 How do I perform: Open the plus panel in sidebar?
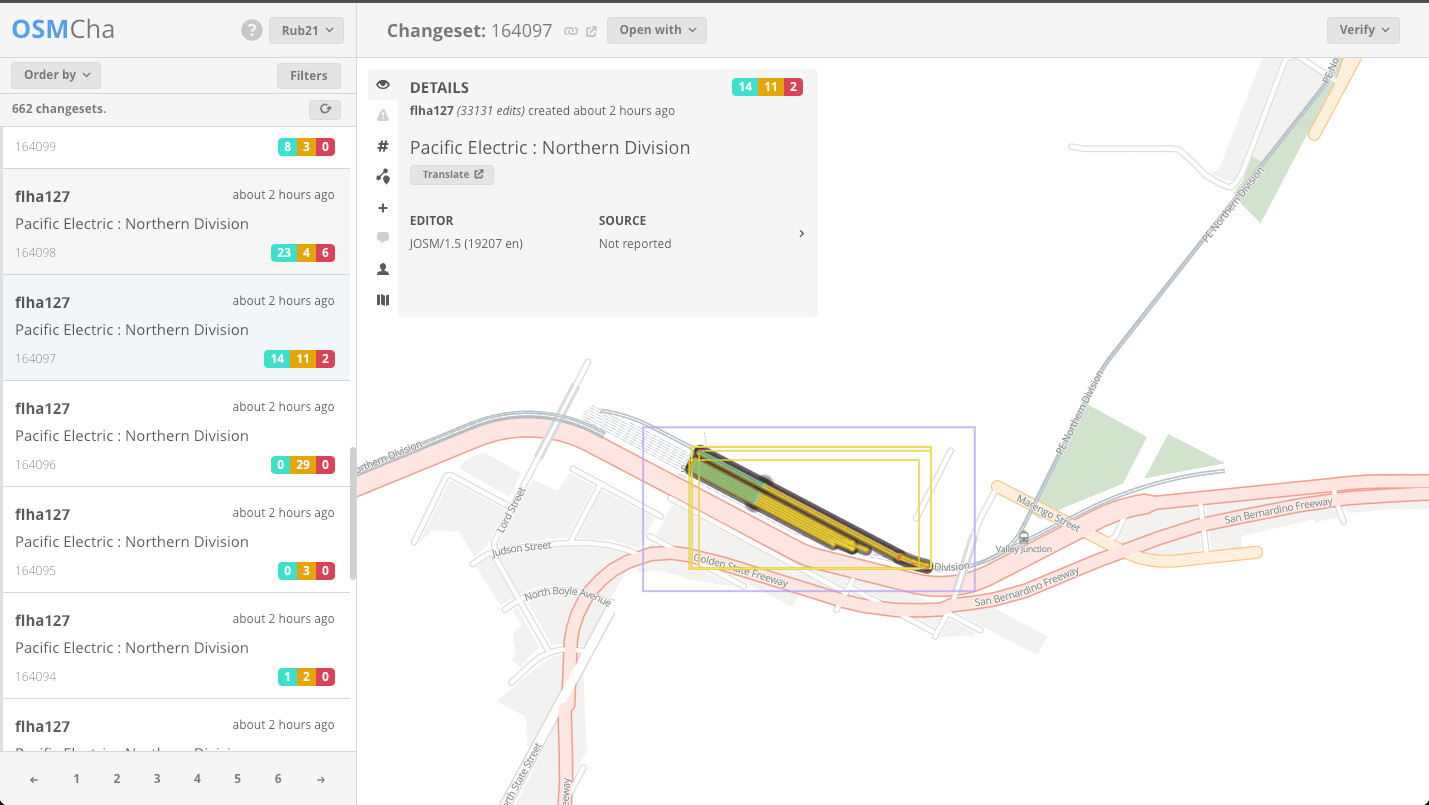[383, 208]
